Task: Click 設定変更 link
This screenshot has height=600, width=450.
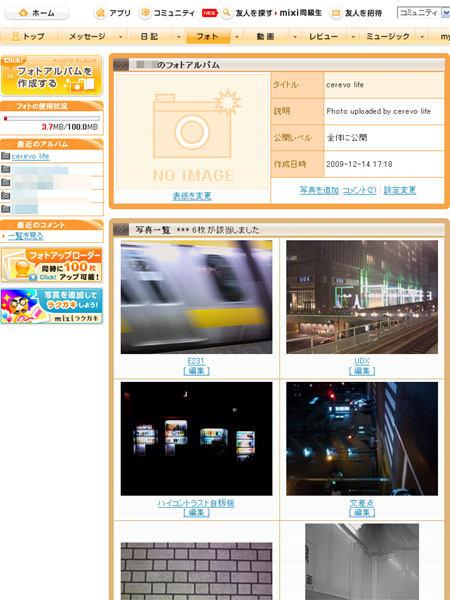Action: click(400, 190)
